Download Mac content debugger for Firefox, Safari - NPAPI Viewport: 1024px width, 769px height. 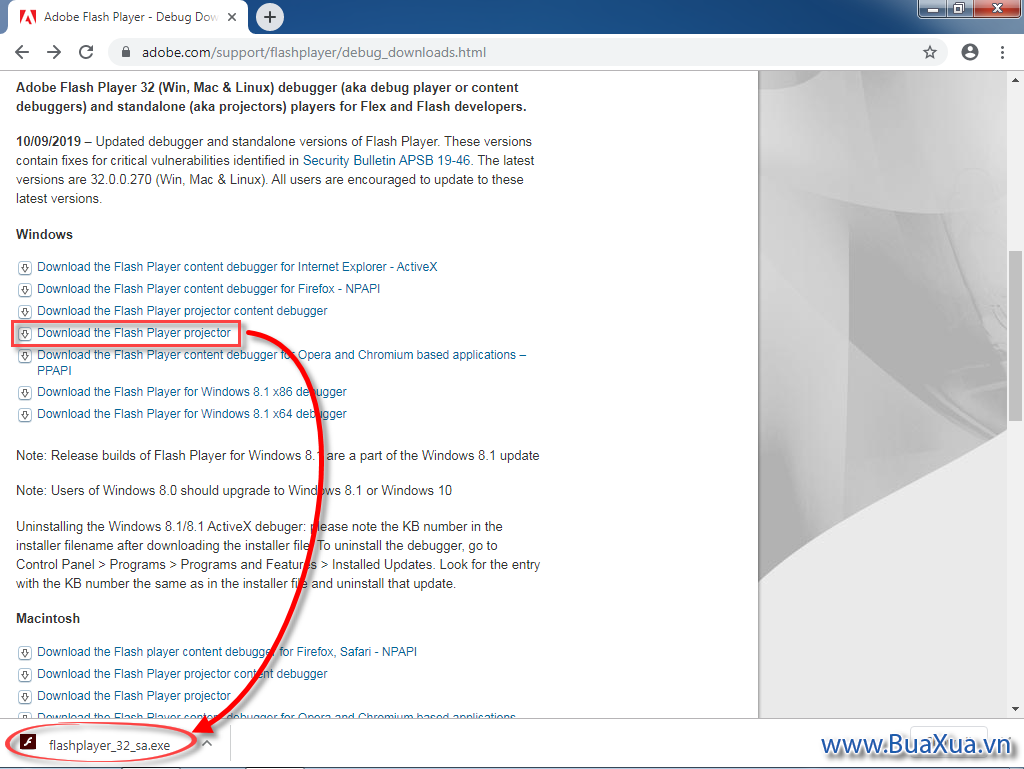coord(227,652)
